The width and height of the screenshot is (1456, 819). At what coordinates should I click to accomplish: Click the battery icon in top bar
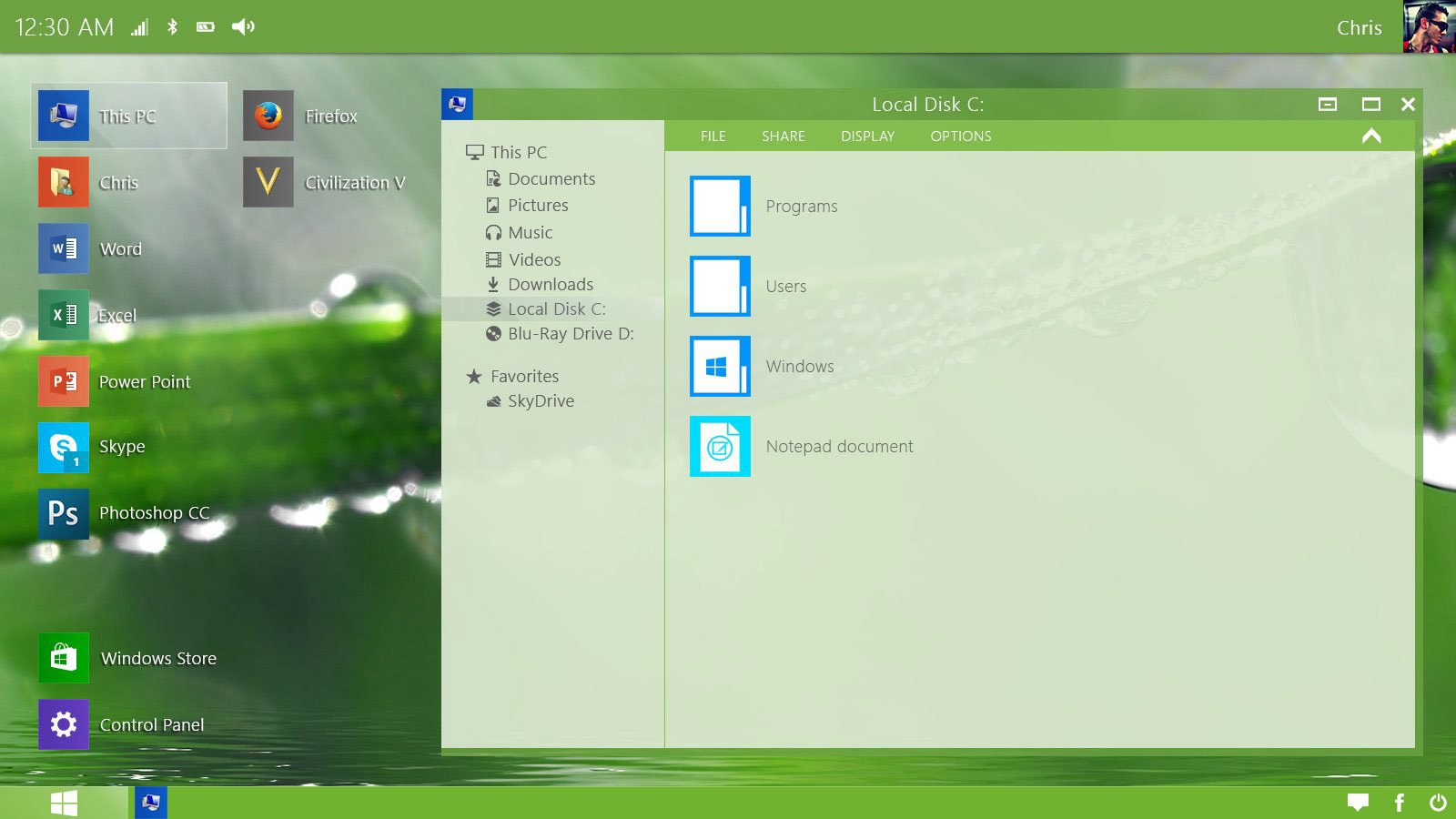(206, 27)
